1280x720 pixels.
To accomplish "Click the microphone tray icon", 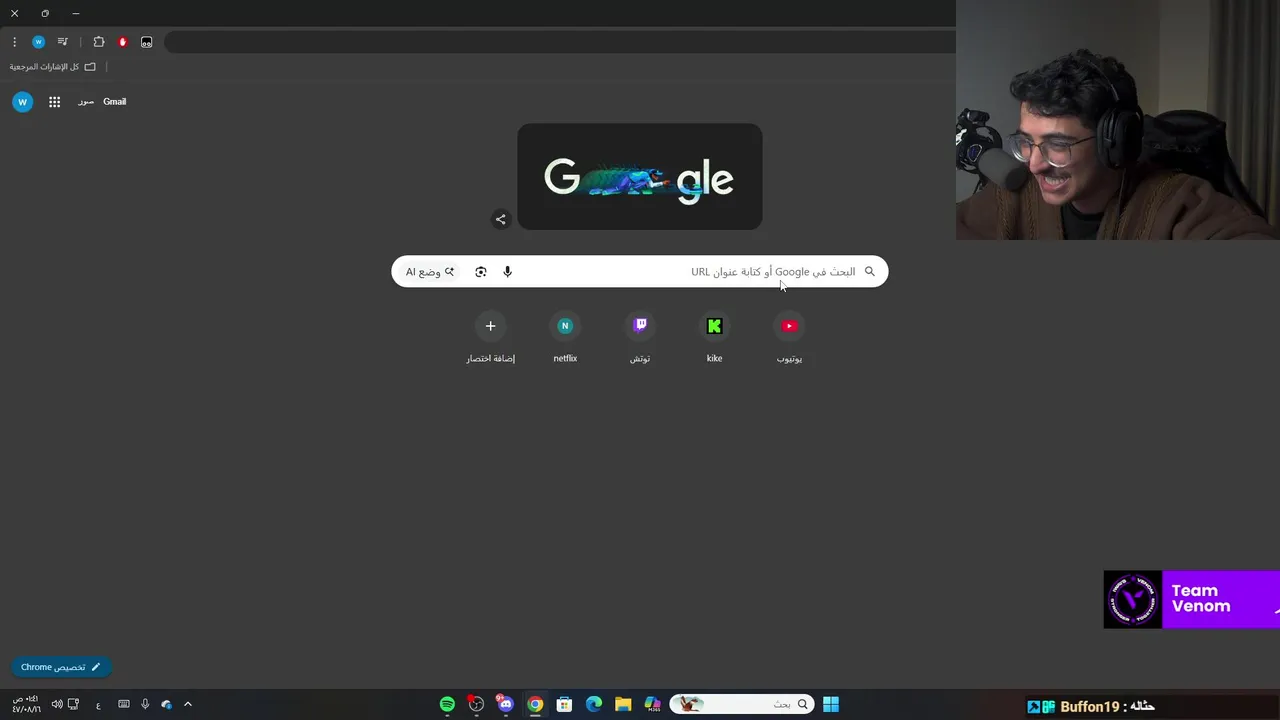I will point(145,704).
